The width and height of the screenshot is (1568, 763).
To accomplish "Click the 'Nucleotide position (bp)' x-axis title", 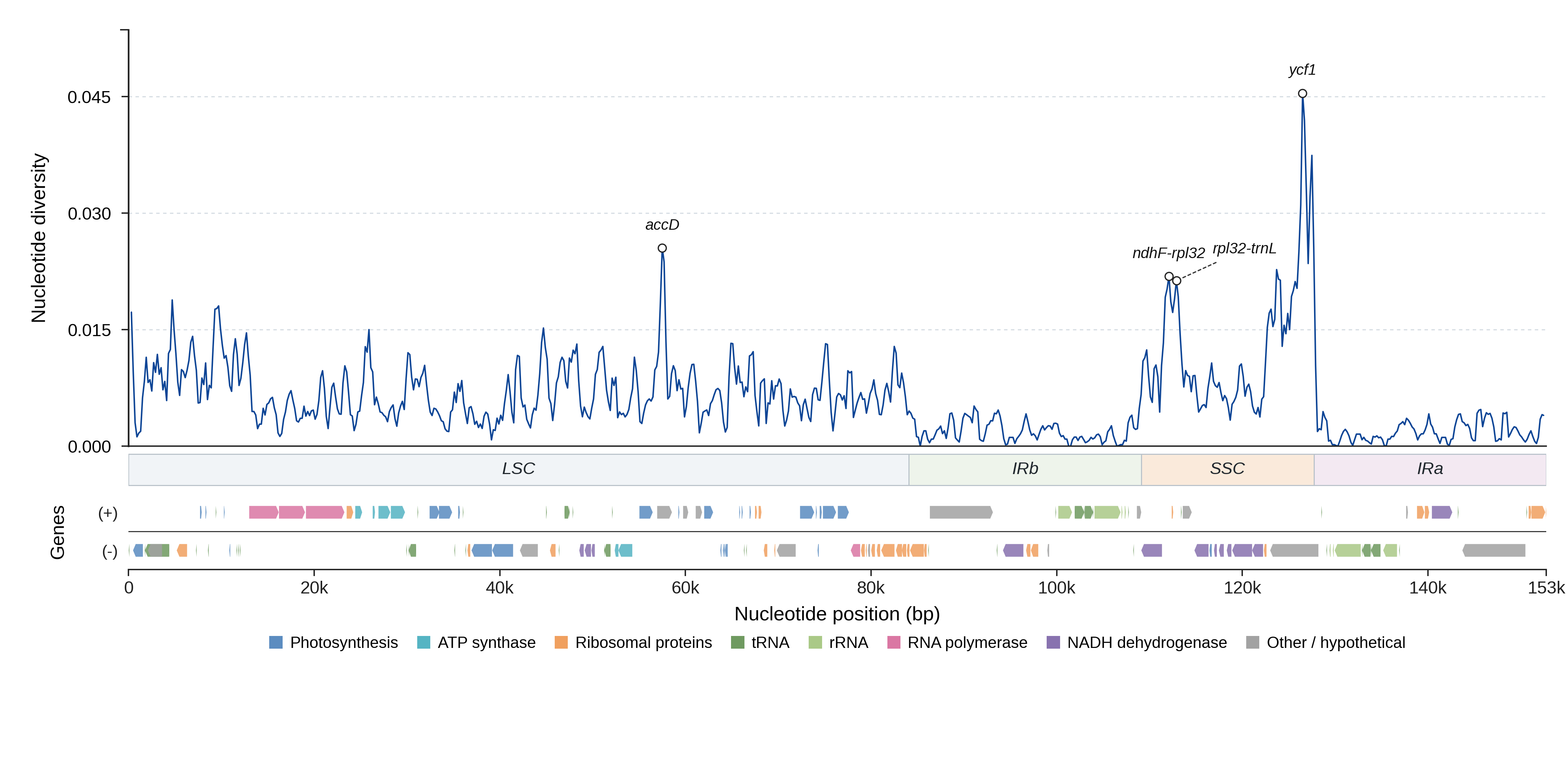I will (x=837, y=614).
